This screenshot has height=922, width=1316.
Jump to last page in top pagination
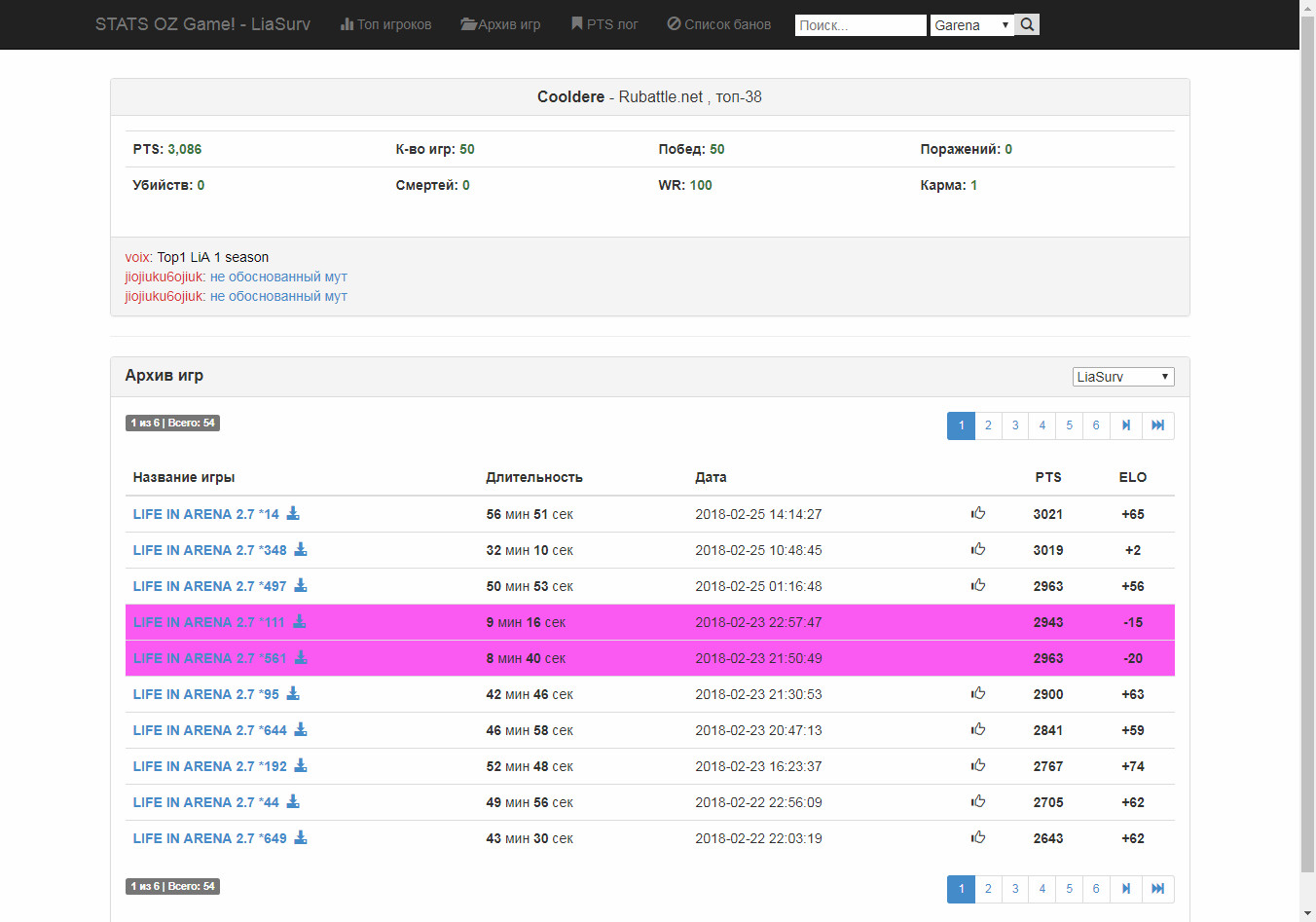pos(1157,425)
